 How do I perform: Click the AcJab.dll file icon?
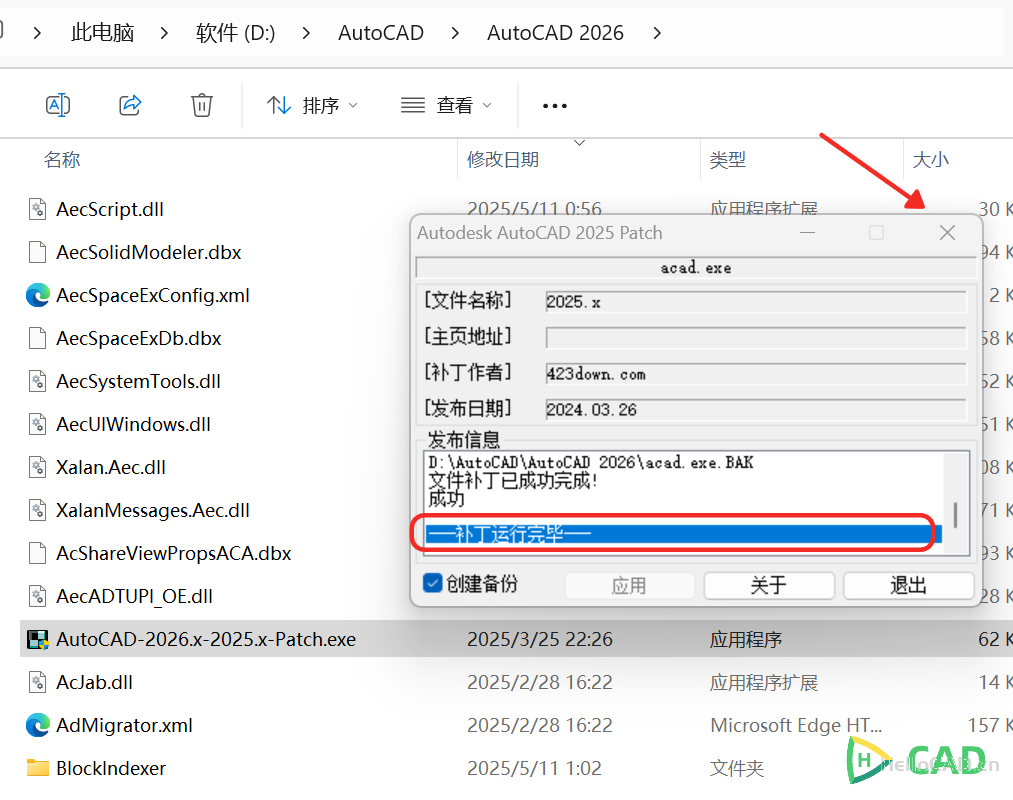tap(37, 682)
